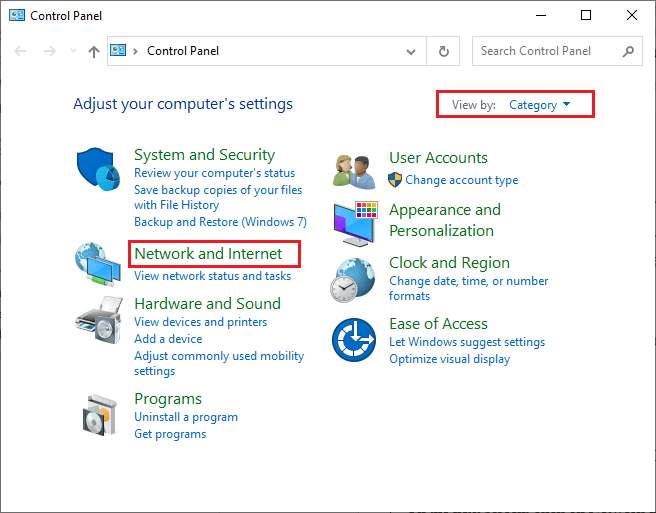The height and width of the screenshot is (513, 656).
Task: Open Hardware and Sound category
Action: point(208,304)
